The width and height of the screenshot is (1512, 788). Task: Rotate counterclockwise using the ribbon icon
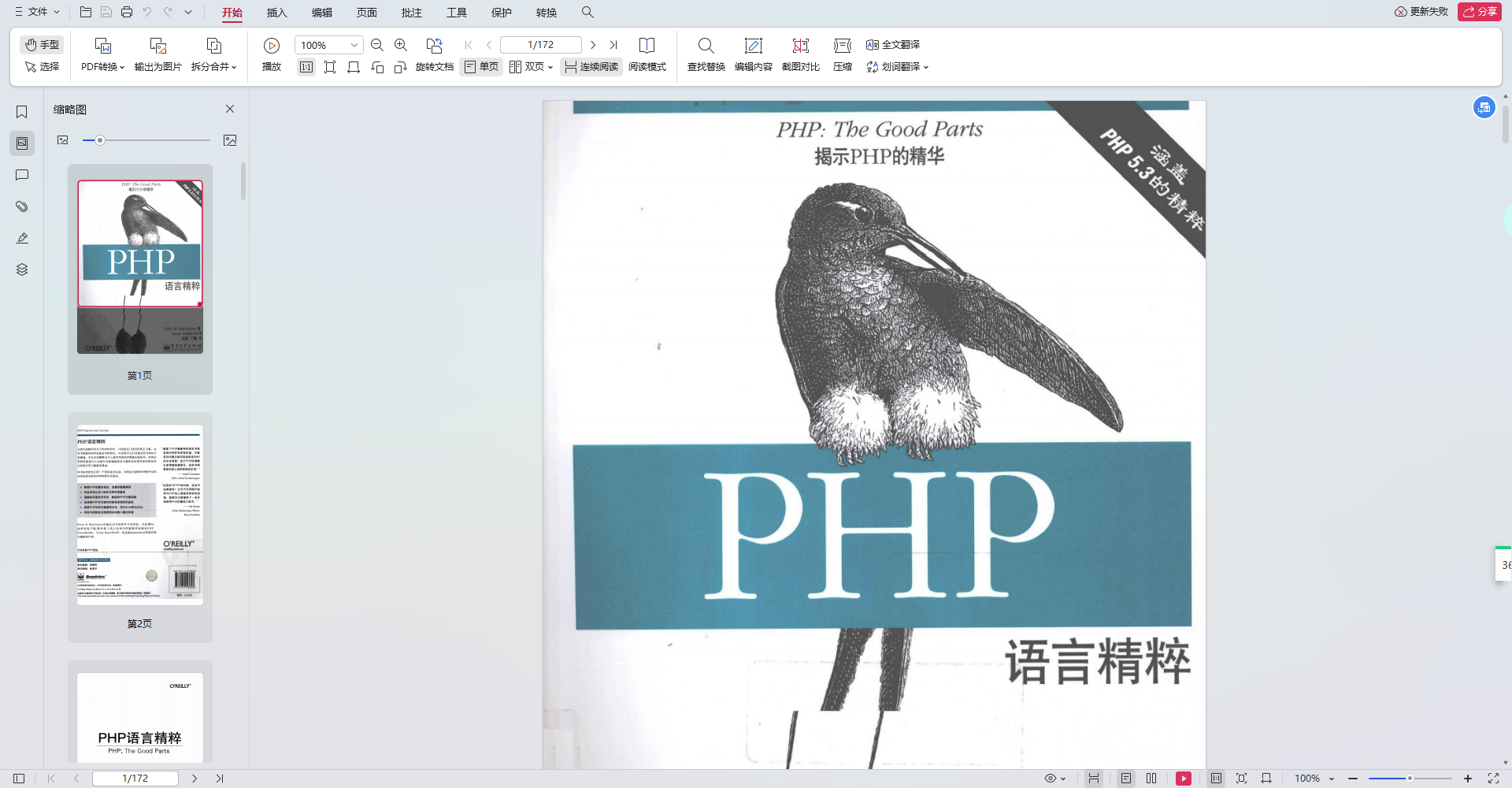pyautogui.click(x=377, y=67)
